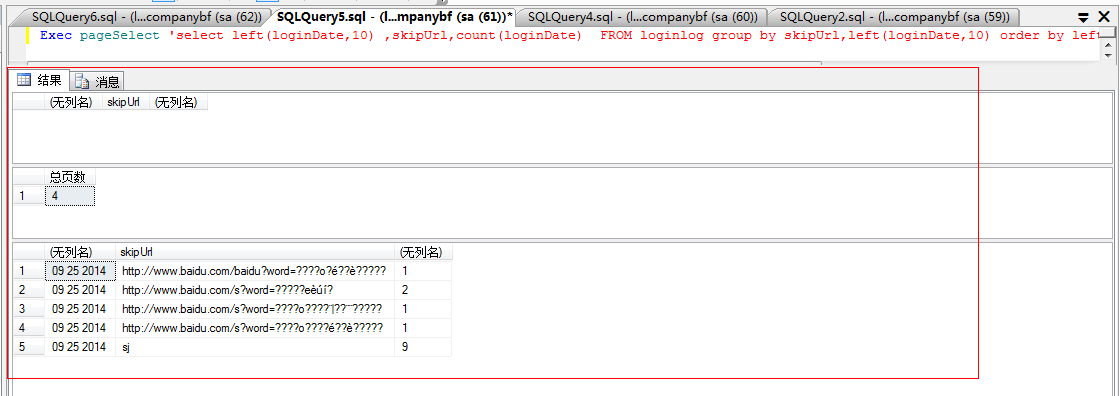Image resolution: width=1120 pixels, height=396 pixels.
Task: Click the baidu?word URL cell in row 1
Action: [255, 271]
